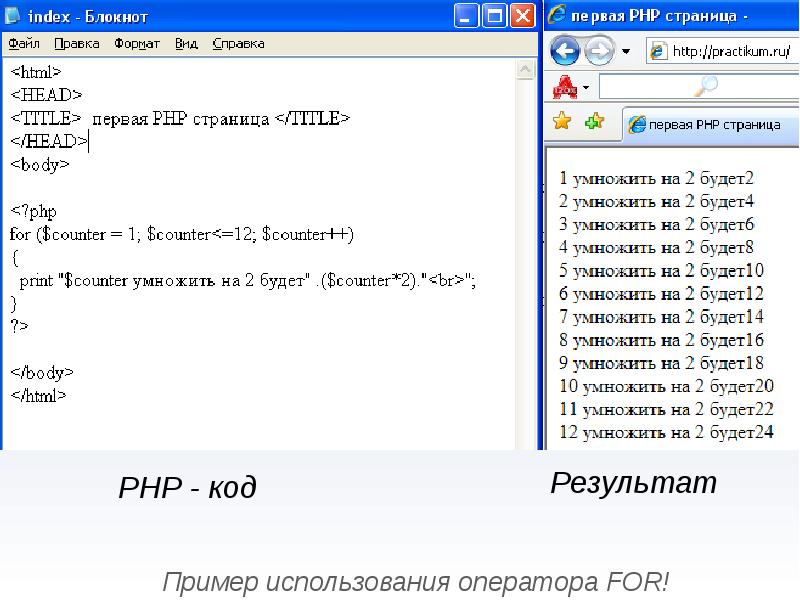The width and height of the screenshot is (800, 600).
Task: Select the 'первая PHP страница' browser tab
Action: (x=704, y=125)
